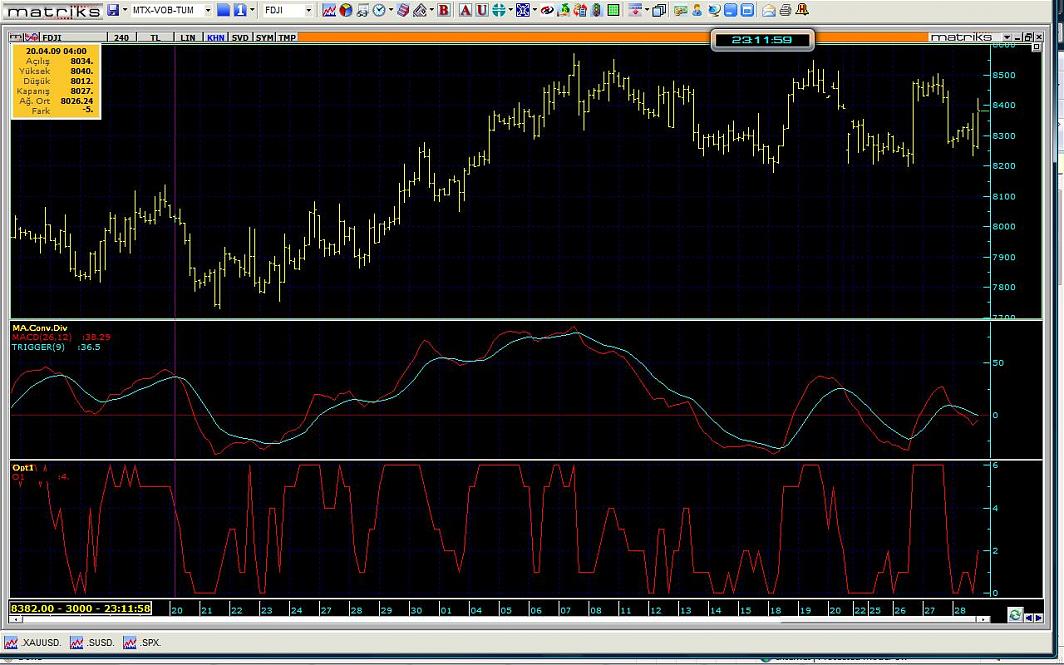
Task: Switch to the .SPX. tab
Action: click(x=143, y=643)
